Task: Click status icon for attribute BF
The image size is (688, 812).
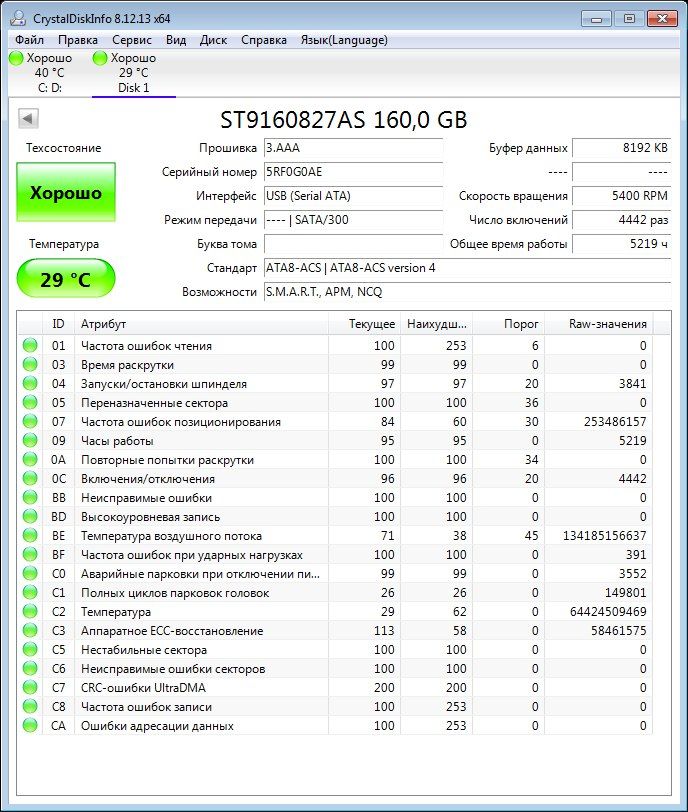Action: coord(31,554)
